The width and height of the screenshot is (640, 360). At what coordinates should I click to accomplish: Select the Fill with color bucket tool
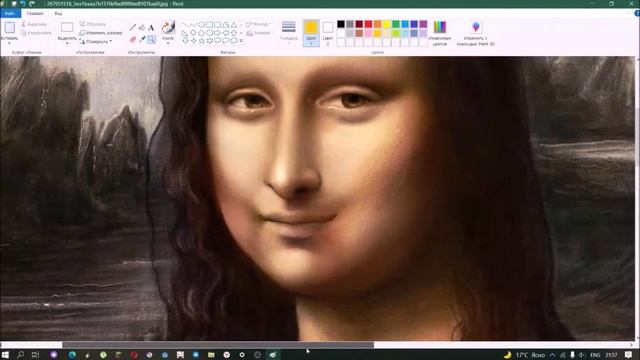tap(142, 28)
